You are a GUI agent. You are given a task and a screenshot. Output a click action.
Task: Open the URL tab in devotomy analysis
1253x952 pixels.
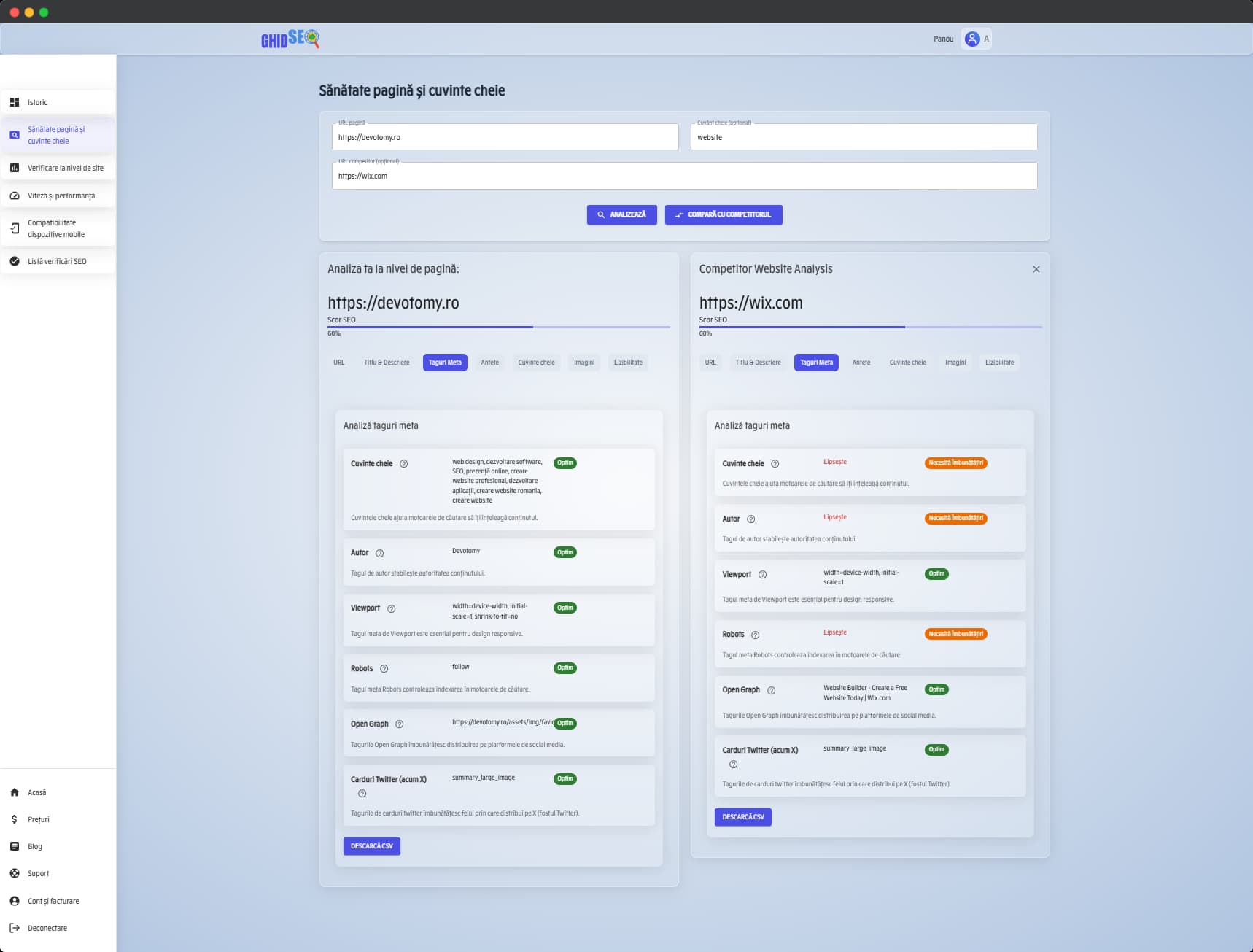339,363
